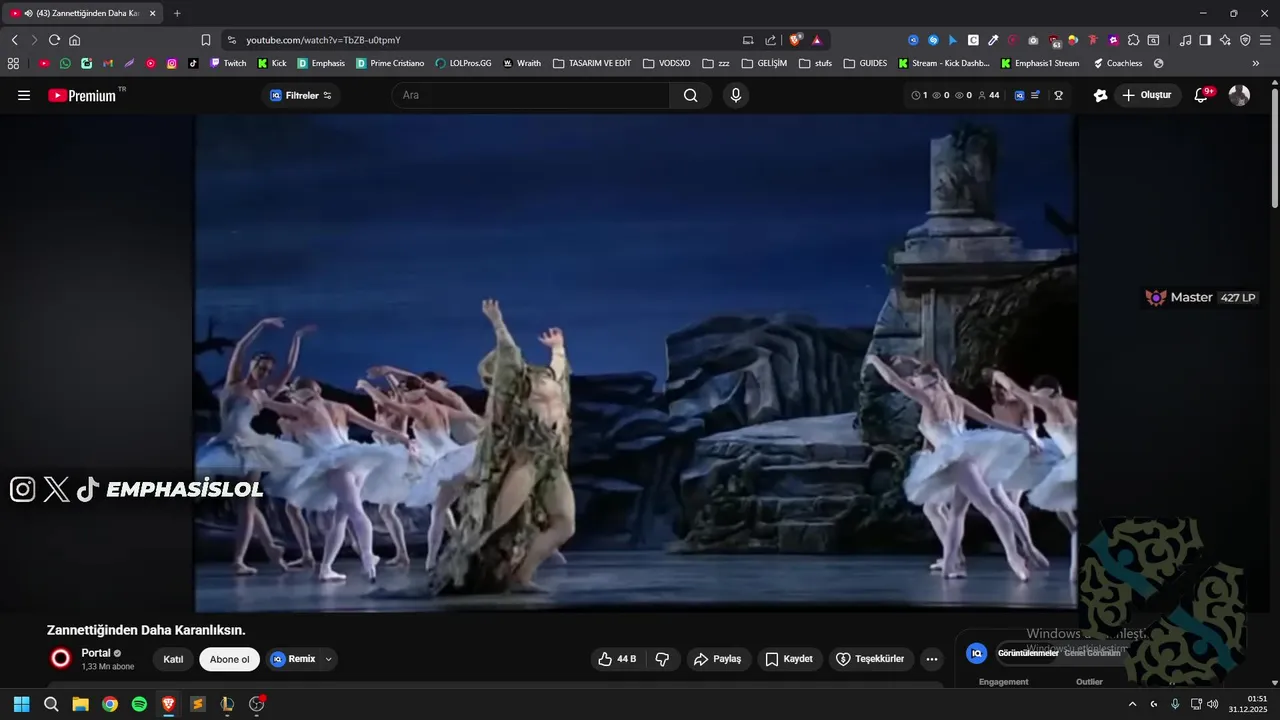Switch to the YouTube browser tab

coord(82,13)
